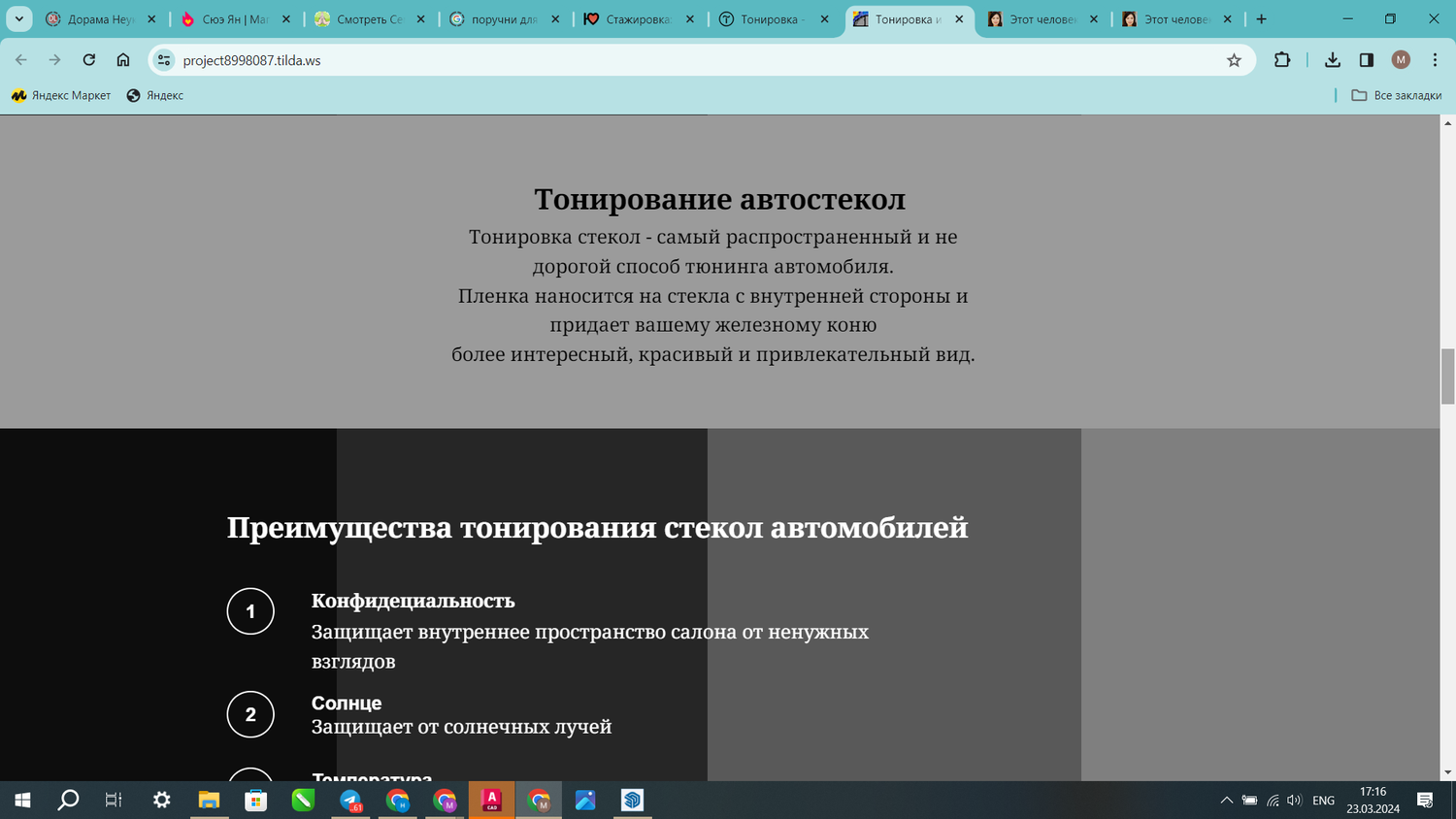This screenshot has width=1456, height=819.
Task: Open the Chrome home page
Action: coord(123,60)
